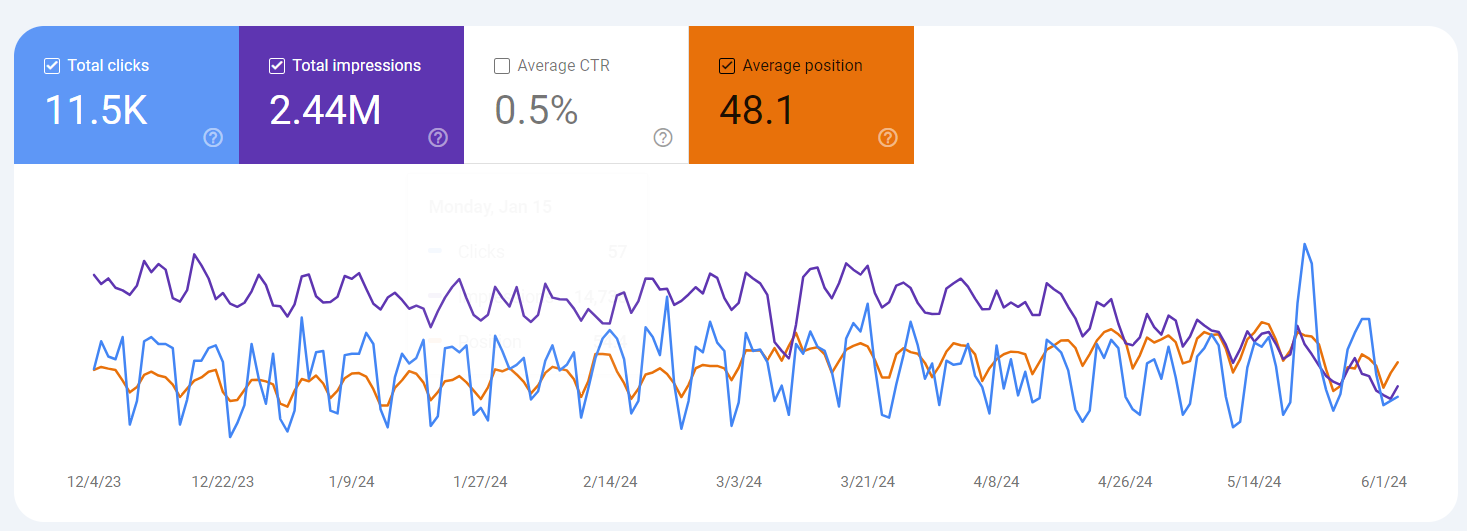Open help for Total clicks metric
Image resolution: width=1467 pixels, height=531 pixels.
(213, 138)
